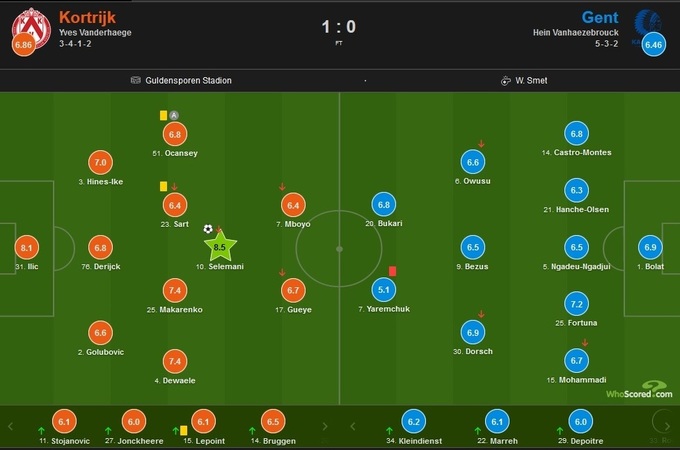The image size is (680, 450).
Task: Open manager Hein Vanhaezebrouck's profile
Action: [579, 32]
